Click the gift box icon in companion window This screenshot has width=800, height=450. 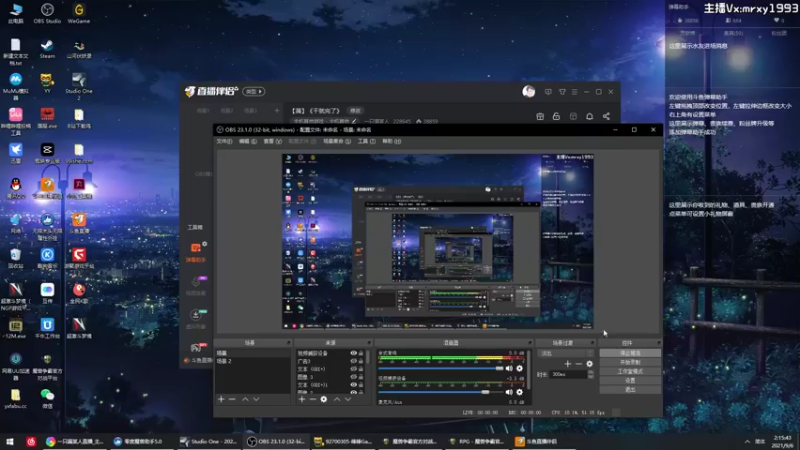(x=540, y=116)
